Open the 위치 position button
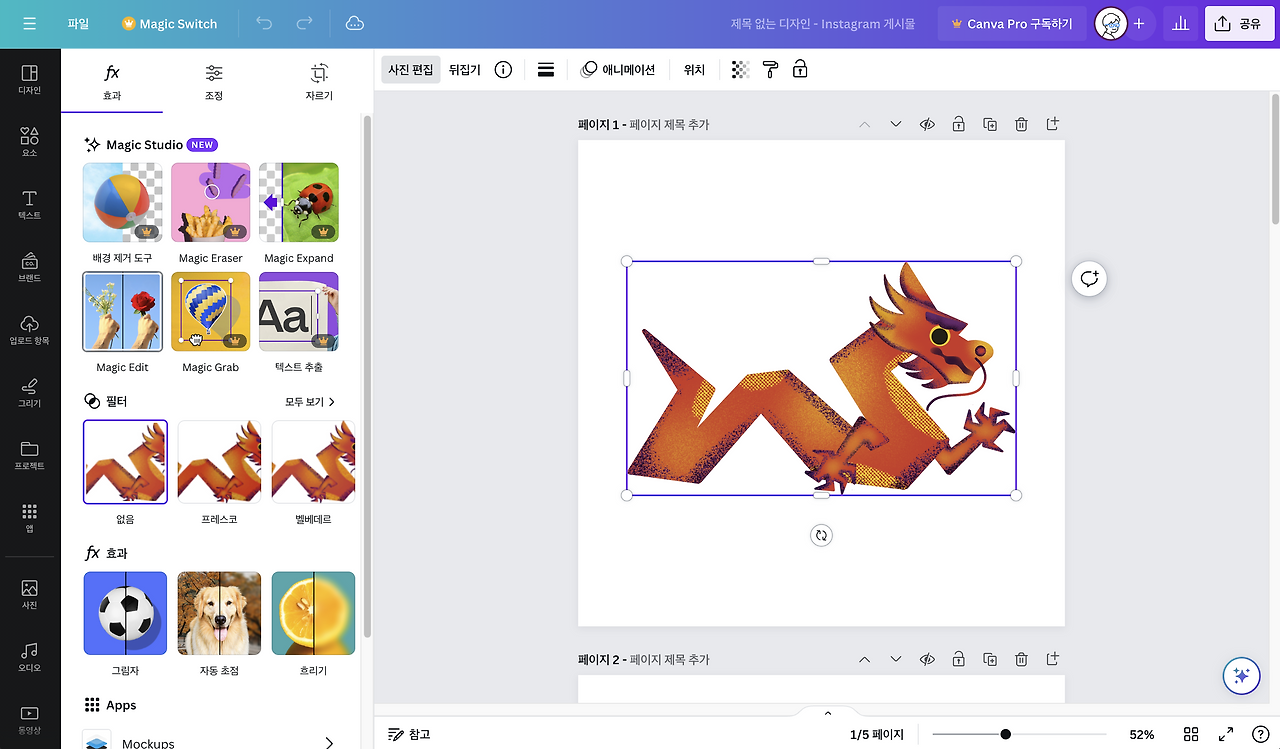Screen dimensions: 1280x749 coord(694,70)
